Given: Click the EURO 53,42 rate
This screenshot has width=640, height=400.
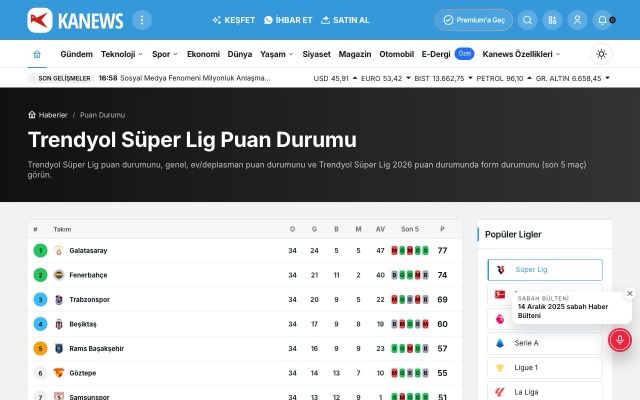Looking at the screenshot, I should click(x=386, y=78).
